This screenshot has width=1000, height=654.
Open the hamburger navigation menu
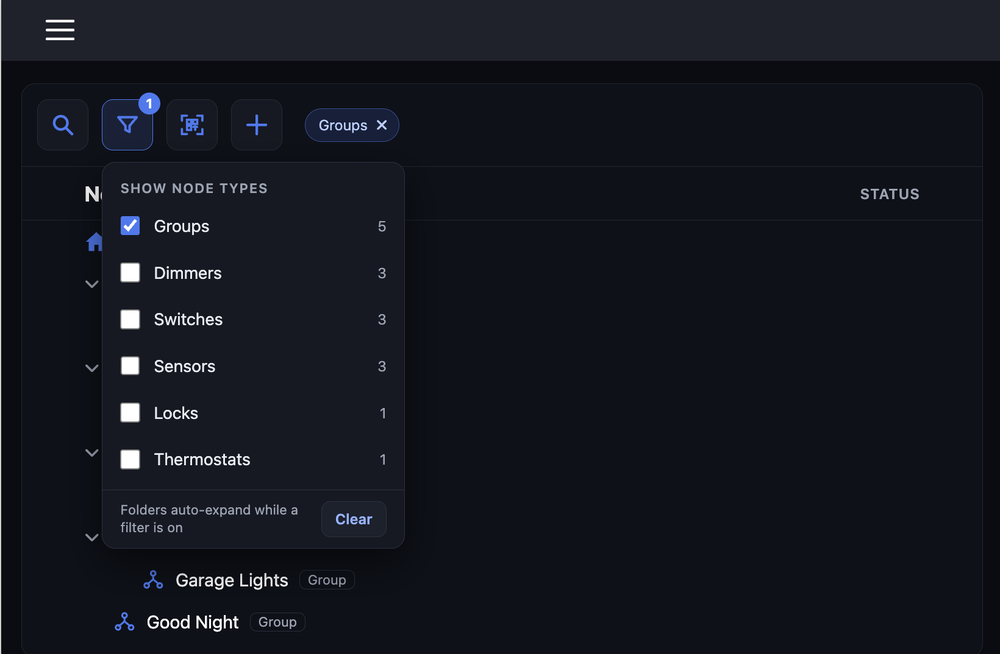tap(60, 30)
